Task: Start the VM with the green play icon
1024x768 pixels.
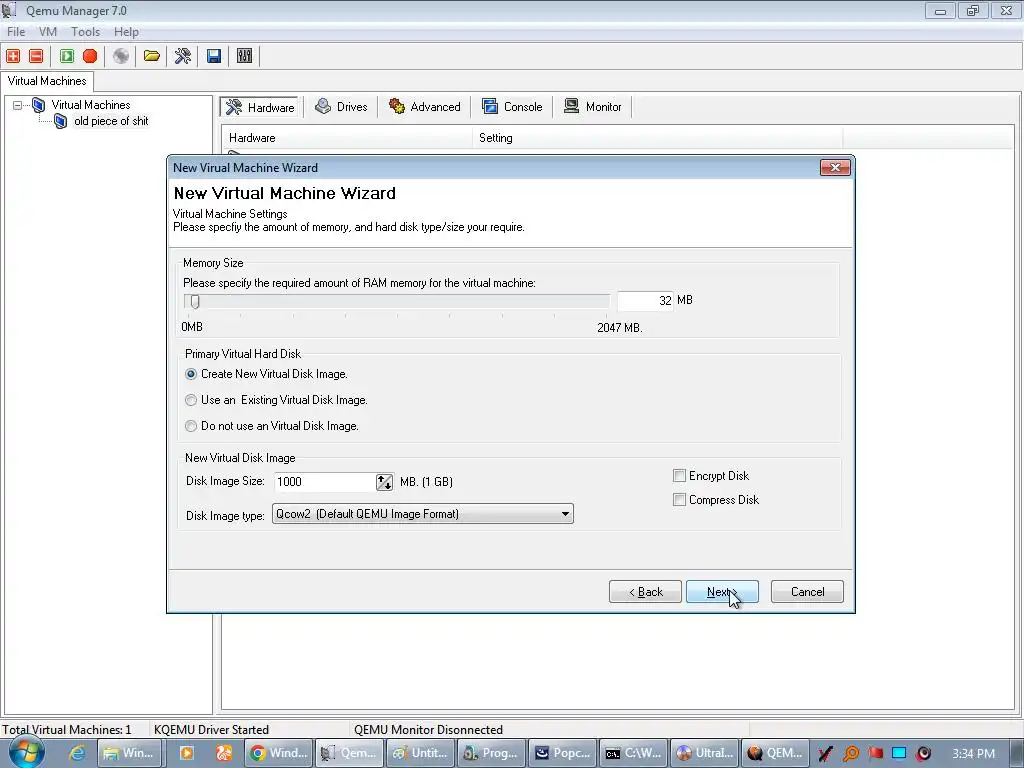Action: tap(67, 56)
